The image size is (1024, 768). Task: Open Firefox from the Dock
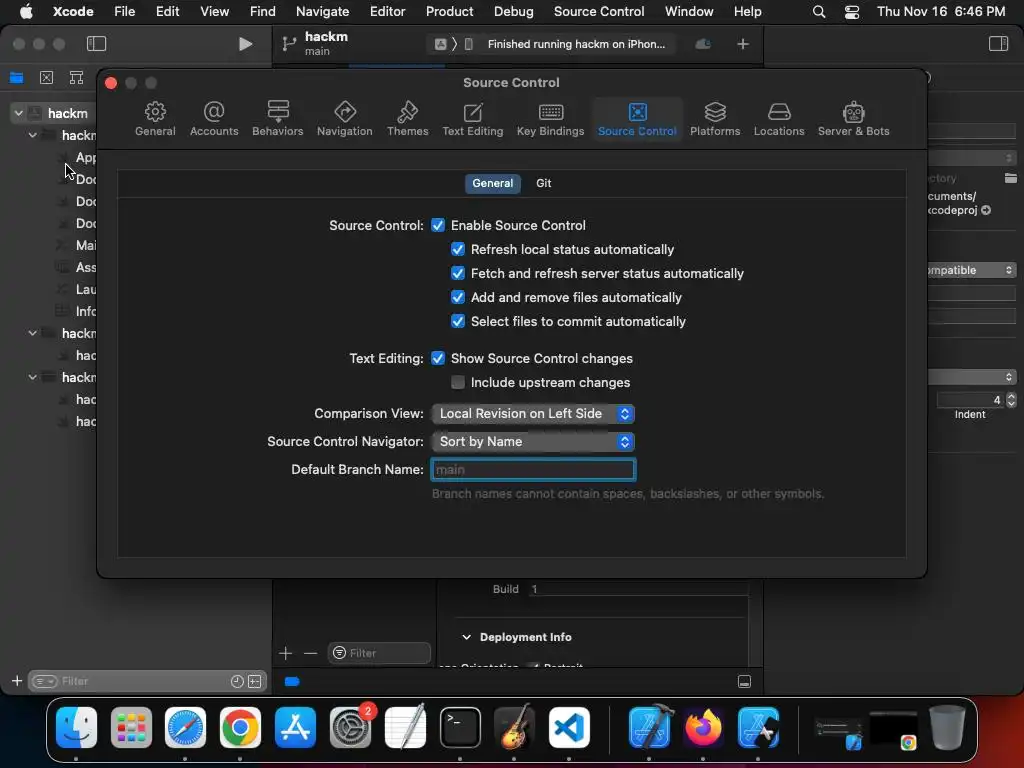pos(703,727)
